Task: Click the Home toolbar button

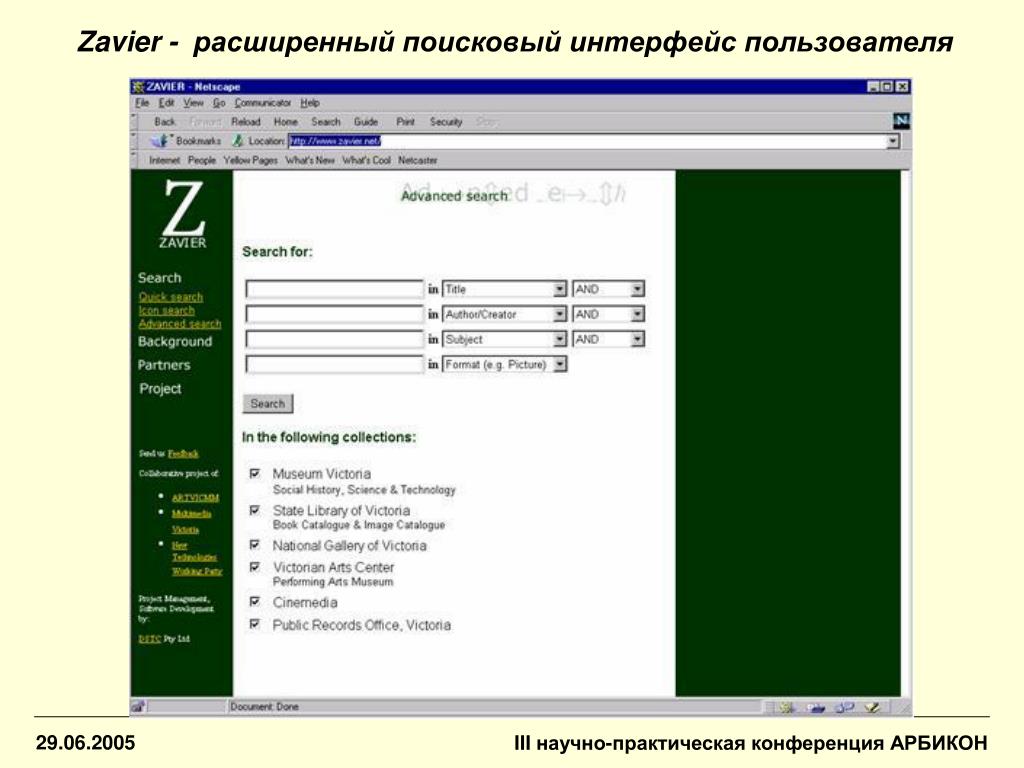Action: point(285,121)
